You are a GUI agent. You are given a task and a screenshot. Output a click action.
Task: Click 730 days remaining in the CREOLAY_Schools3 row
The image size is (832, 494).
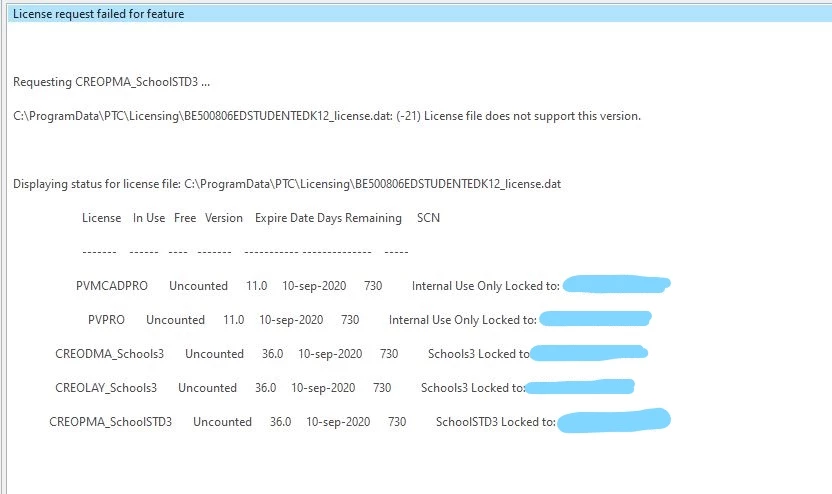pos(382,388)
